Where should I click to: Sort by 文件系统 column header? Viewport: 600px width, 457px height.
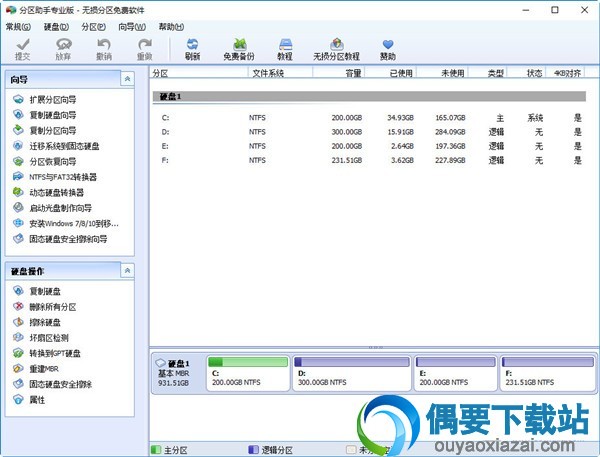280,73
